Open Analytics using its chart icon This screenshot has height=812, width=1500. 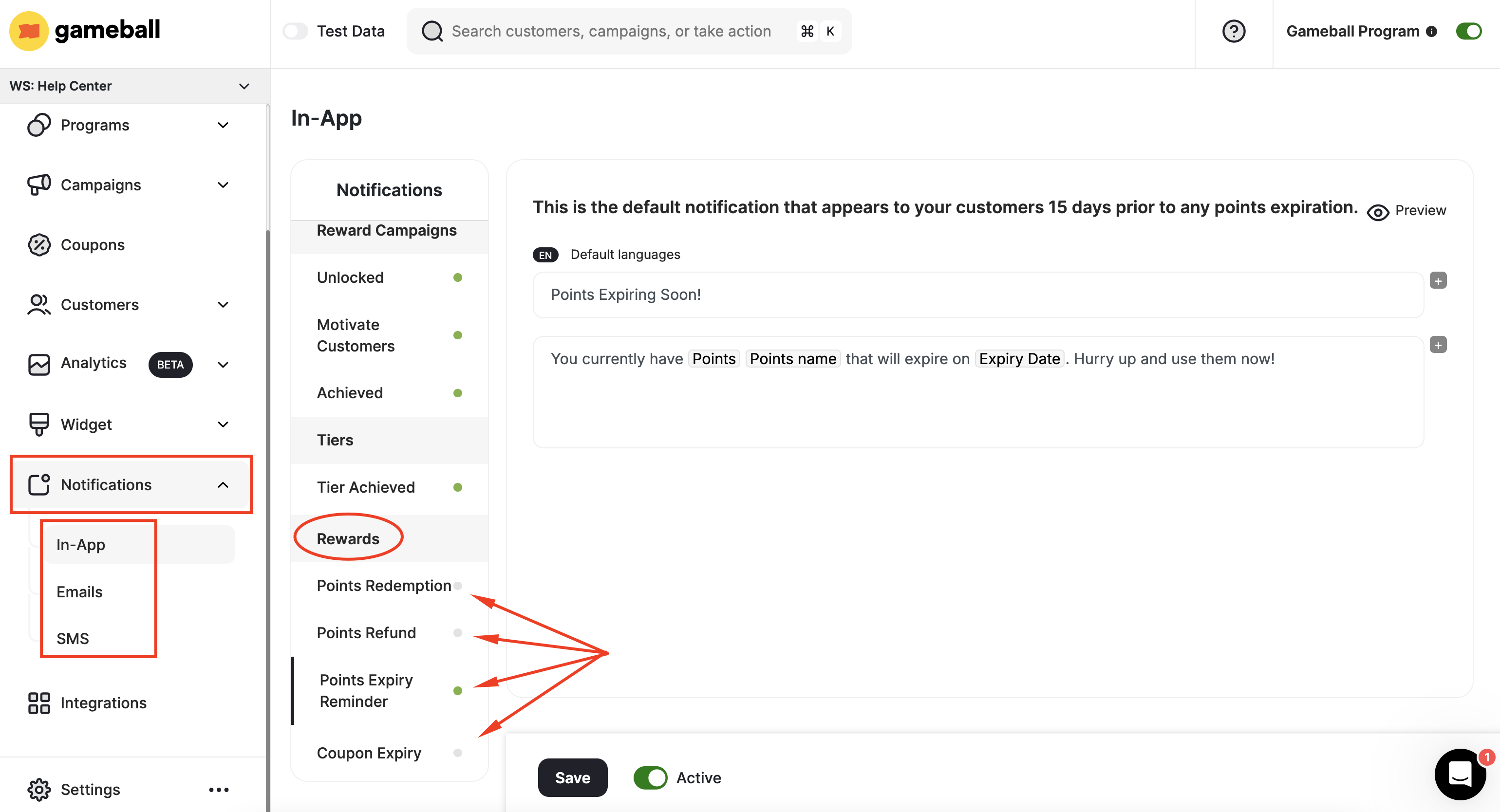point(38,364)
